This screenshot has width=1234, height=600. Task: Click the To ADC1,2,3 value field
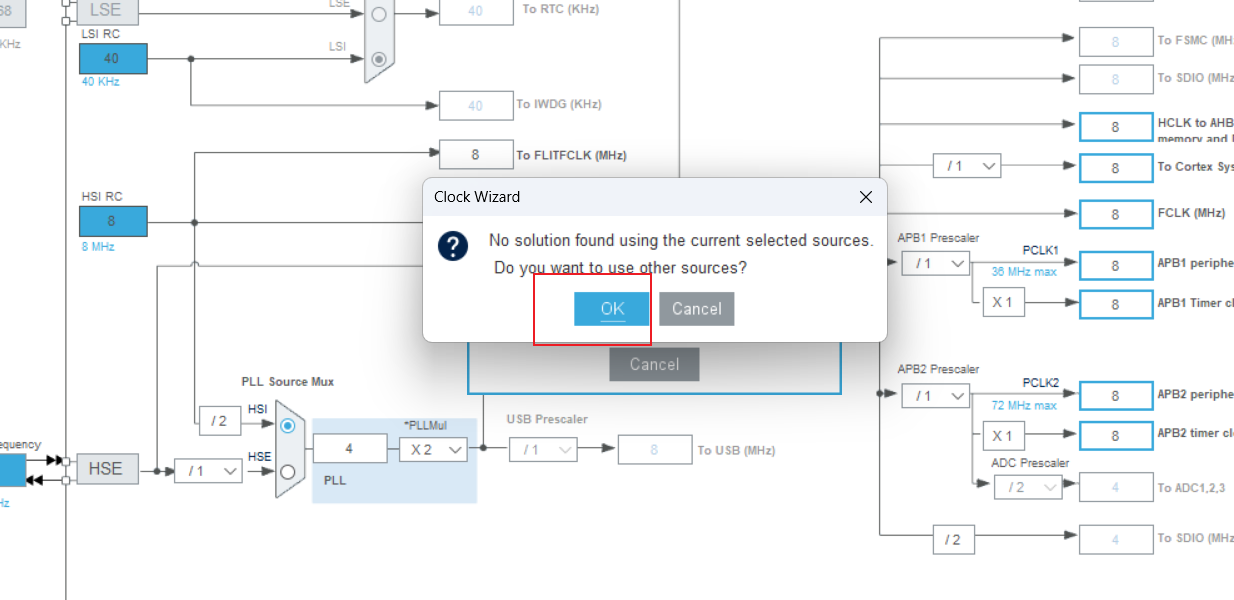tap(1116, 488)
